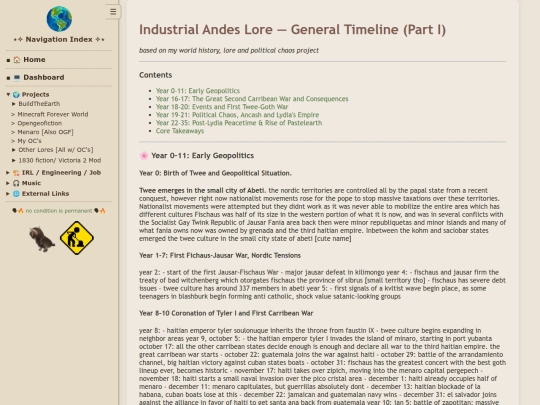Viewport: 540px width, 405px height.
Task: Open the Opengeofiction project page
Action: point(40,123)
